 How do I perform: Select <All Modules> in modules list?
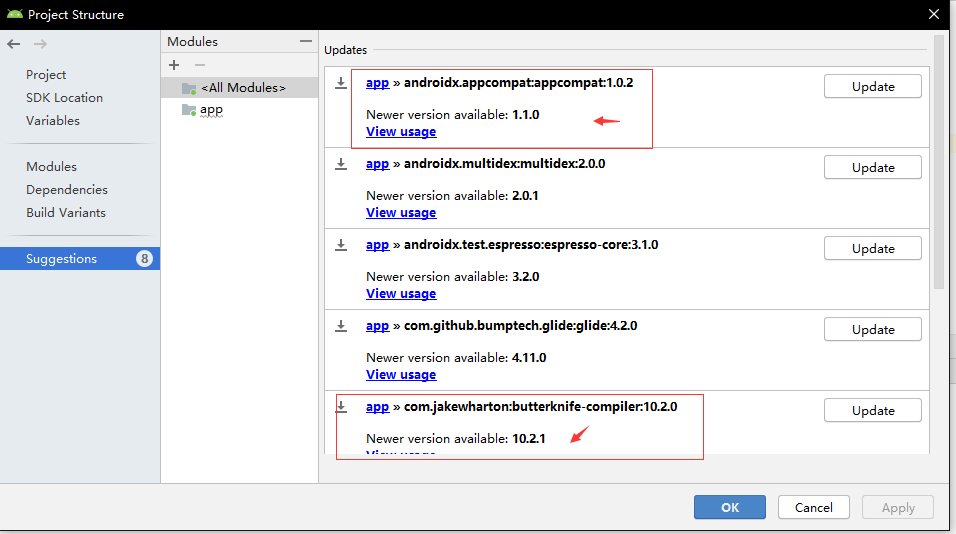(x=240, y=88)
